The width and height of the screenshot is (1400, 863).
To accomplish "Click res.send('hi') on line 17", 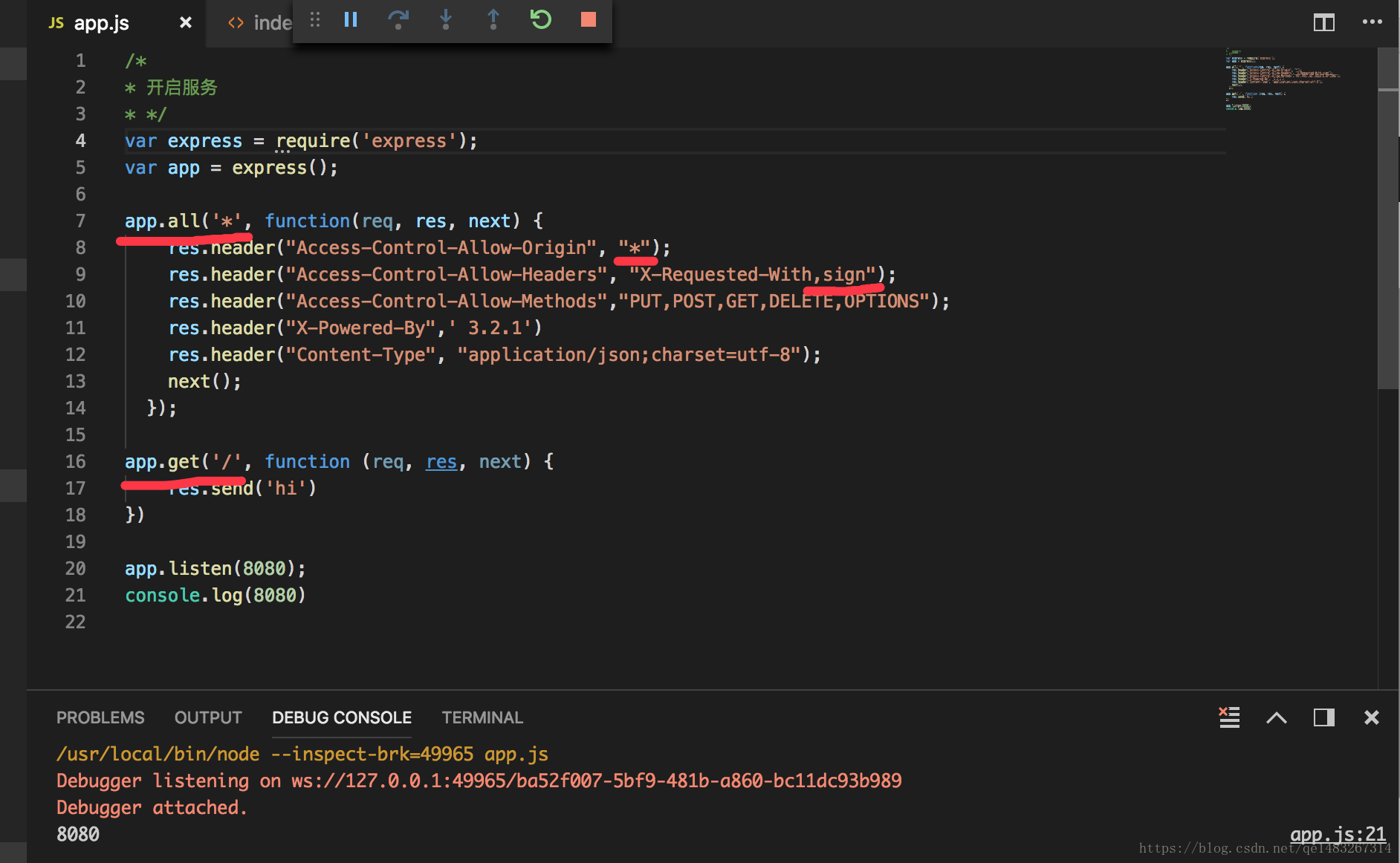I will click(x=242, y=488).
